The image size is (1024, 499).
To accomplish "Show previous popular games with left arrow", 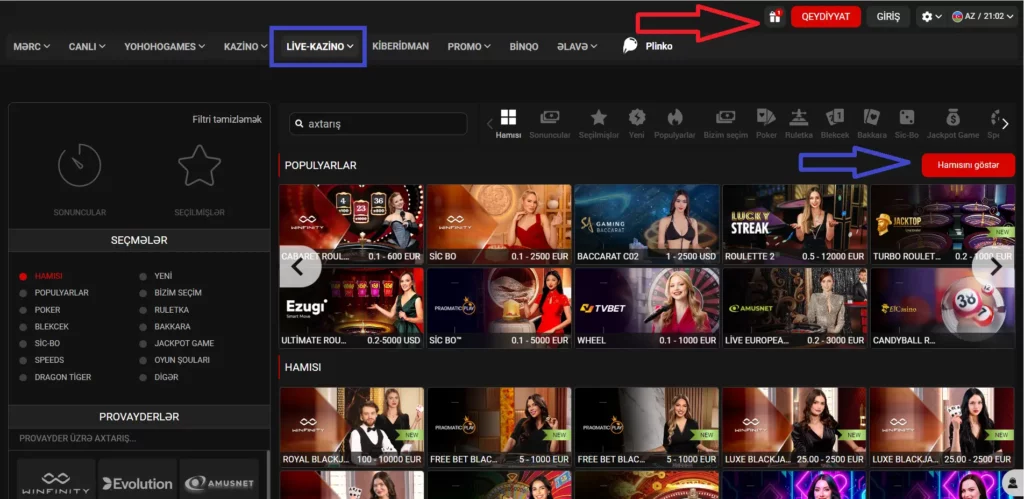I will coord(298,266).
